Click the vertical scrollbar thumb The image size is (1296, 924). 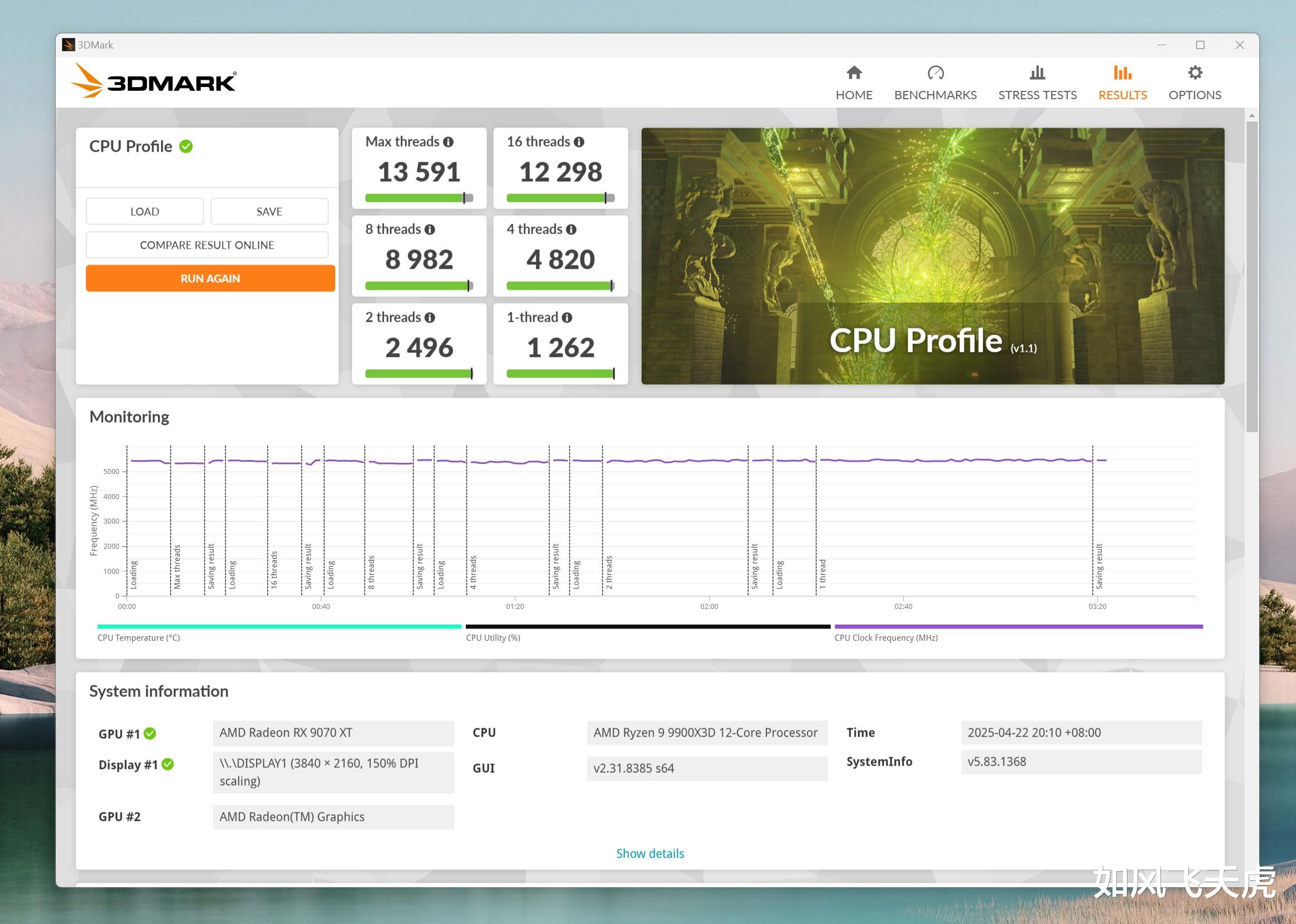1251,276
